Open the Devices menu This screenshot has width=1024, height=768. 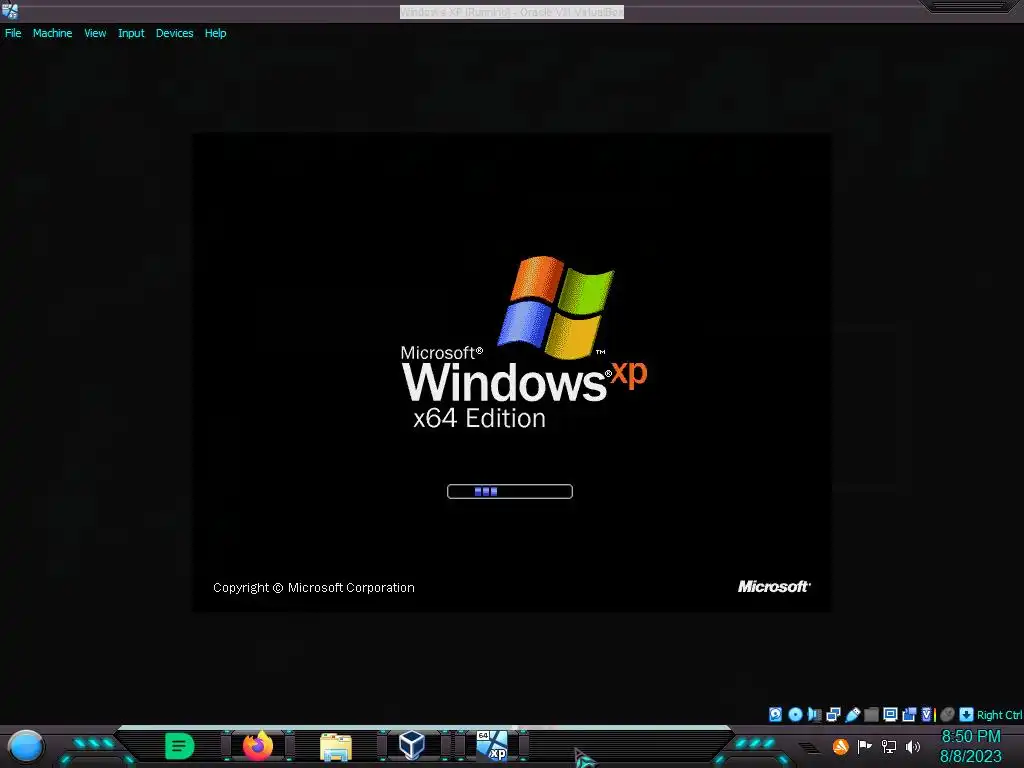(174, 33)
